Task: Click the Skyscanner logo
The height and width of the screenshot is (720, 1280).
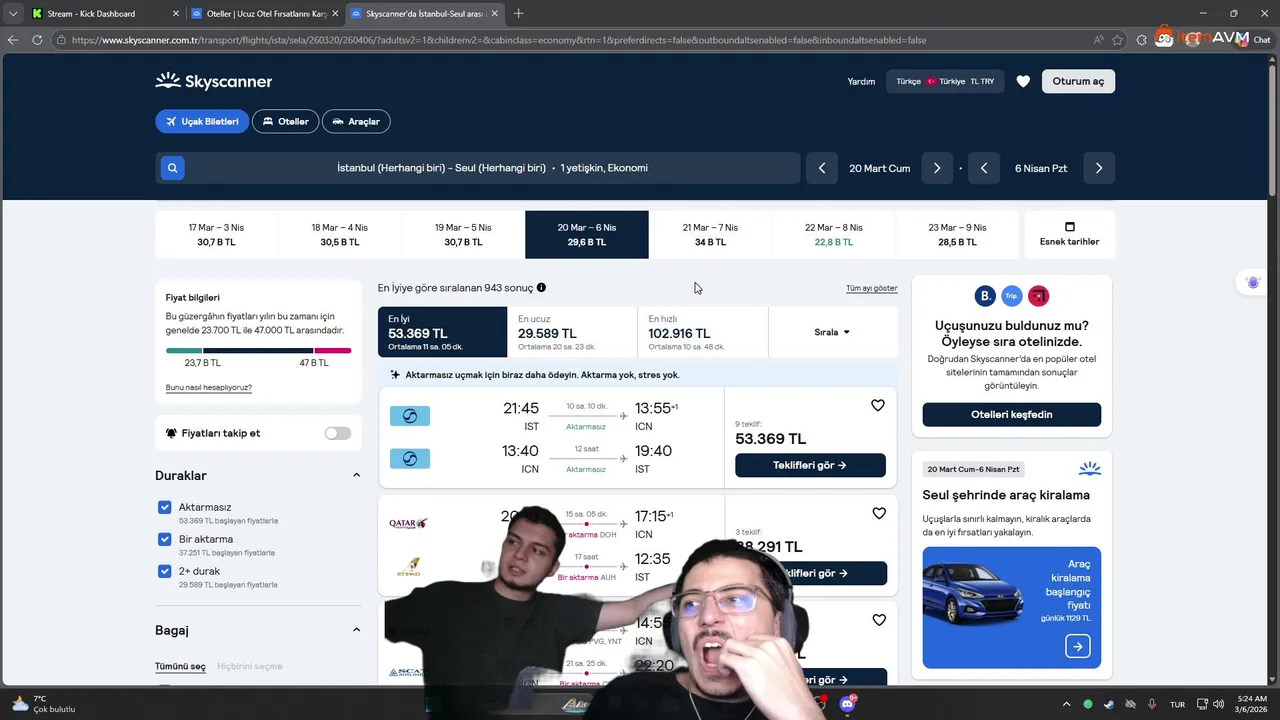Action: click(x=214, y=81)
